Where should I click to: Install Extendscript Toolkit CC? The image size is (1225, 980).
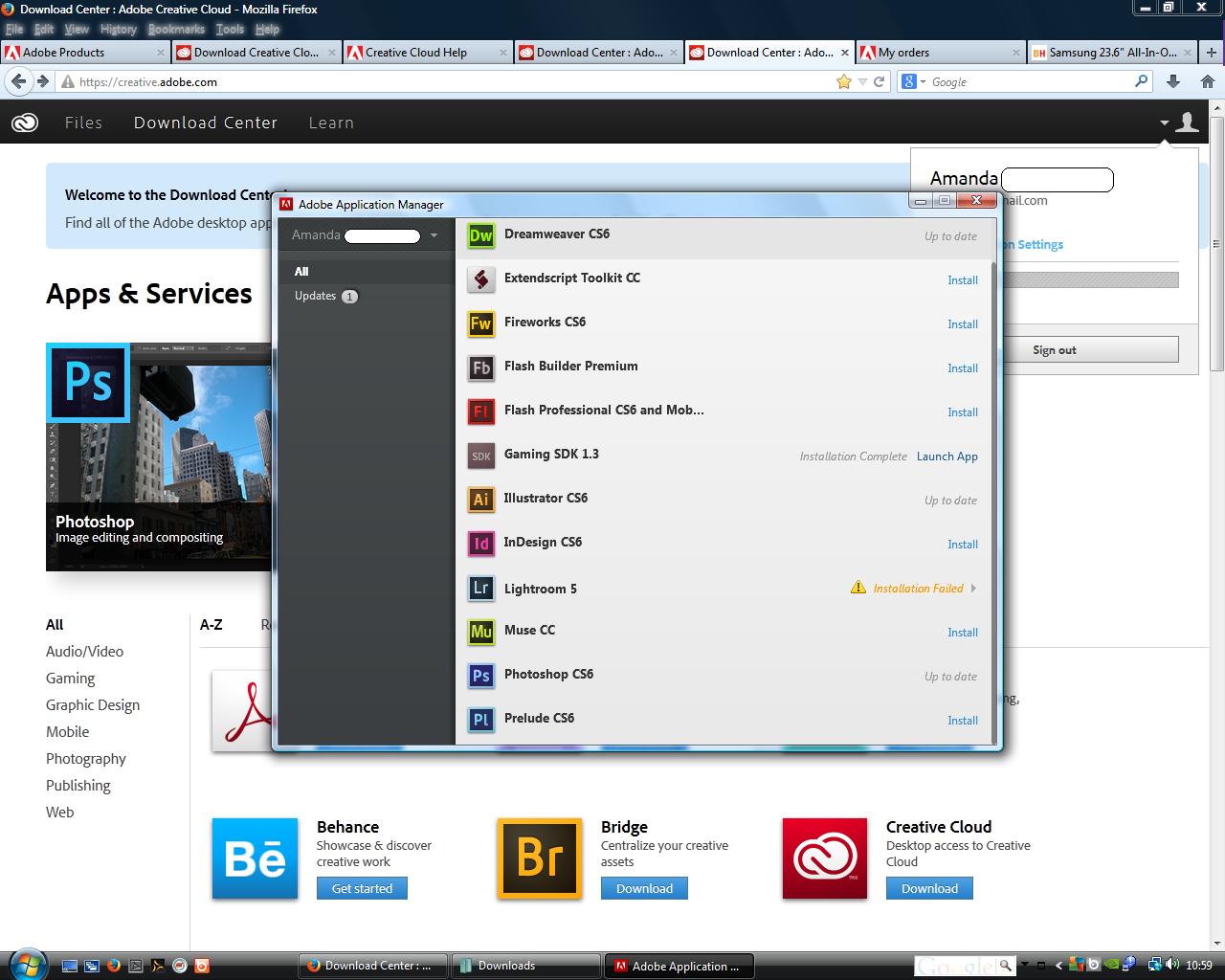[x=963, y=280]
